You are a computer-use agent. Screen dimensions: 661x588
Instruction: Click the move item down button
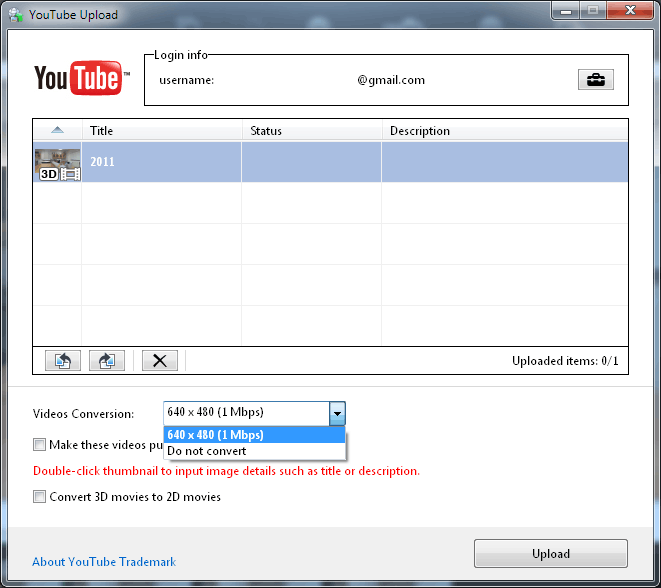[x=107, y=360]
